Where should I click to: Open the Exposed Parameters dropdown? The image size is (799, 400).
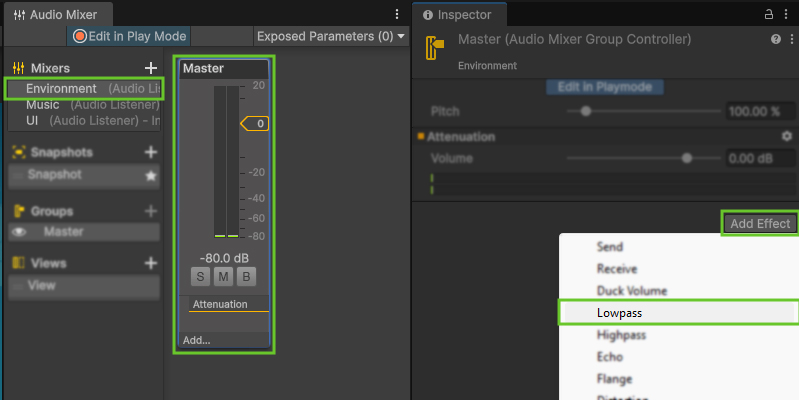pos(331,36)
